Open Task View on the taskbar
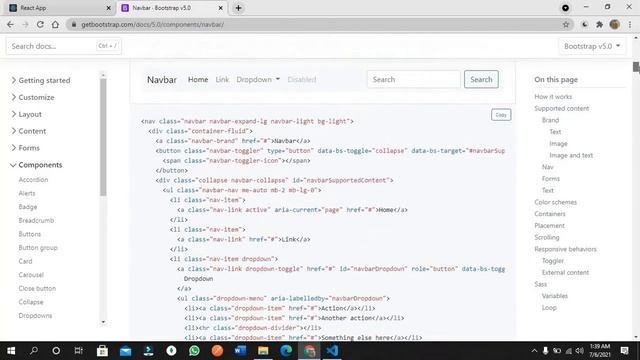This screenshot has height=360, width=640. (78, 351)
